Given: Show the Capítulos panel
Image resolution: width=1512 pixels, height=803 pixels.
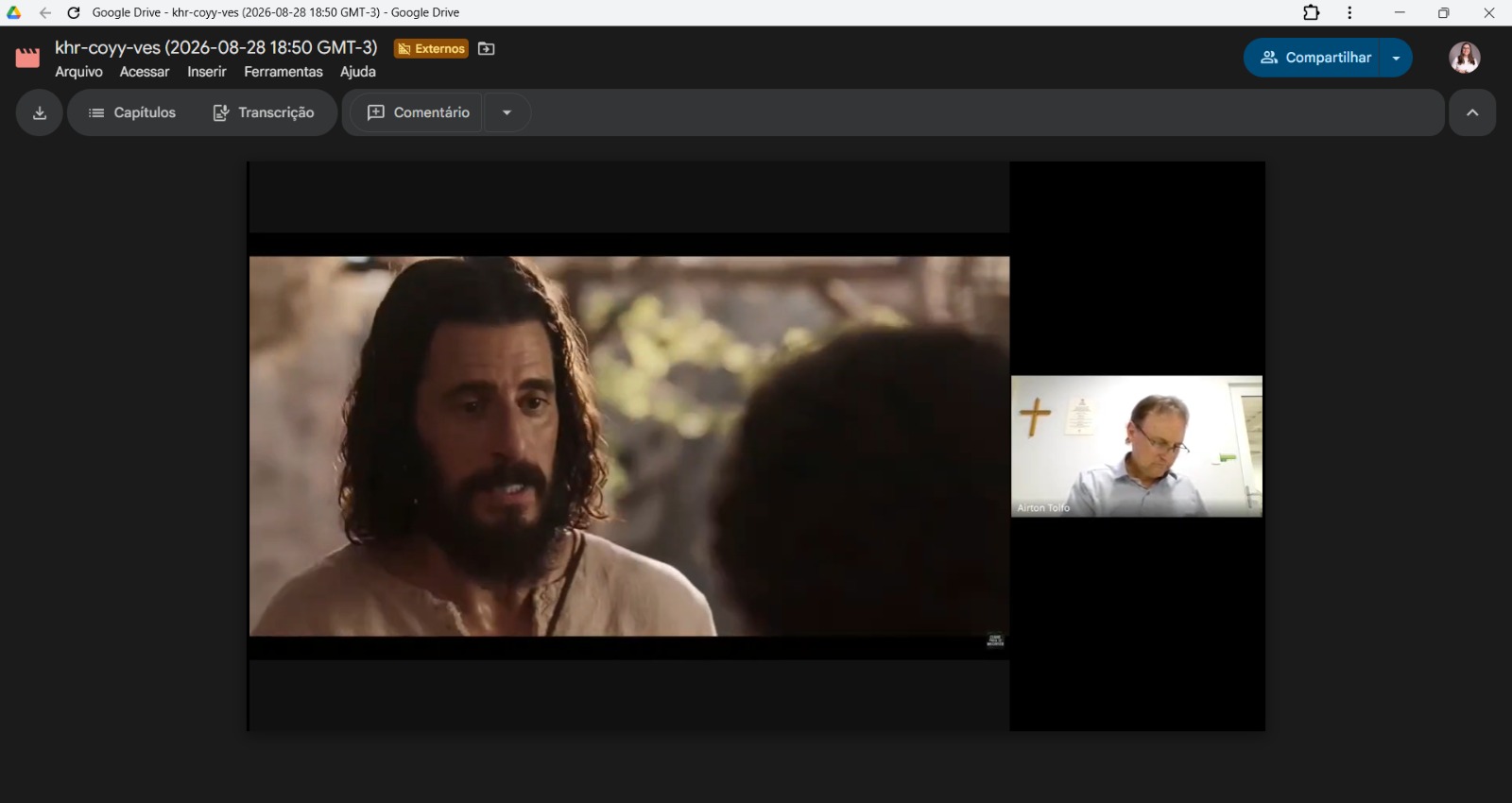Looking at the screenshot, I should [132, 112].
